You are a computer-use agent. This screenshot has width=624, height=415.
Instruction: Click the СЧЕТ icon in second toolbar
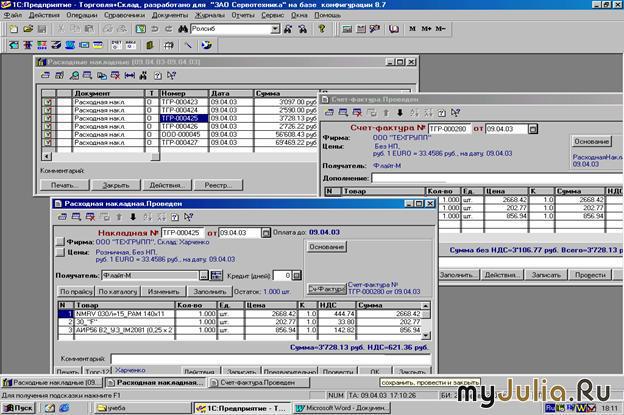[117, 45]
